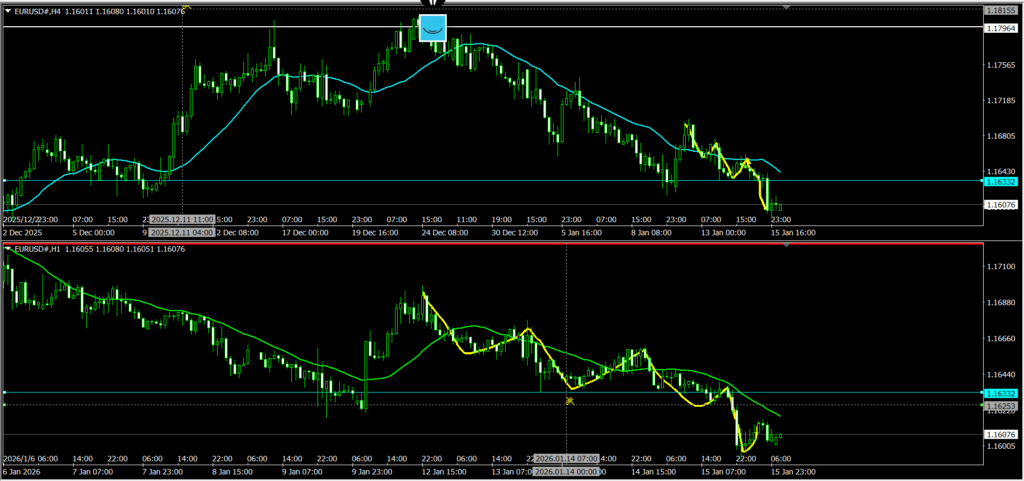Select the cyan 1.16332 price label on H4

1001,182
